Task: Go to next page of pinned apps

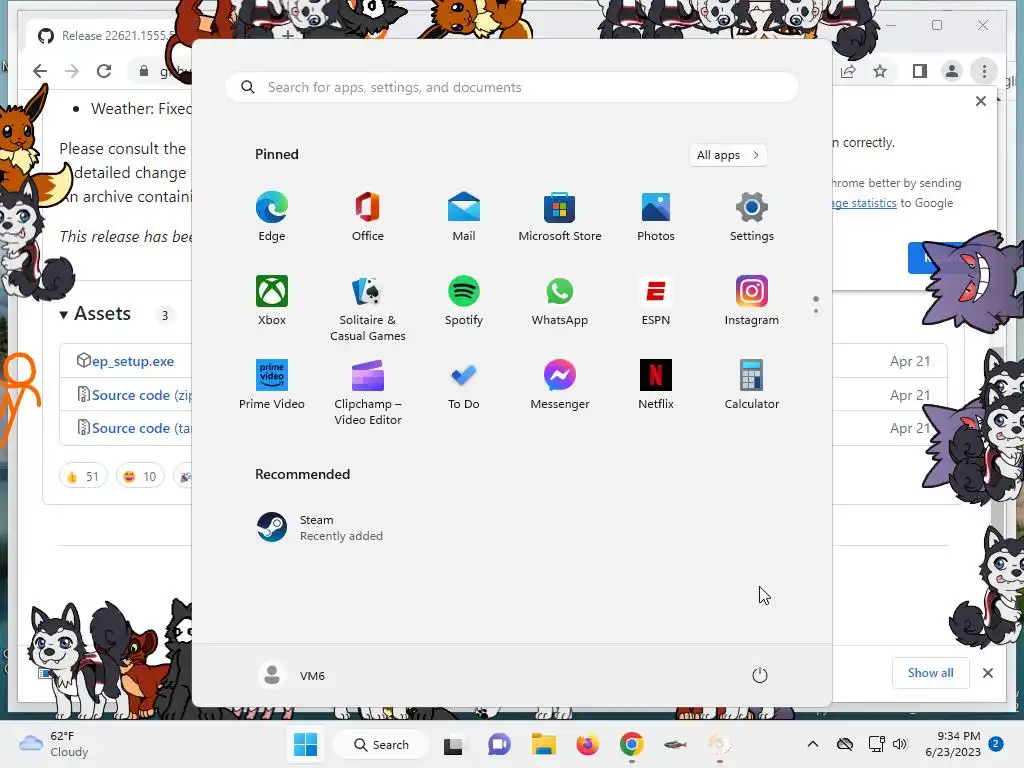Action: click(816, 310)
